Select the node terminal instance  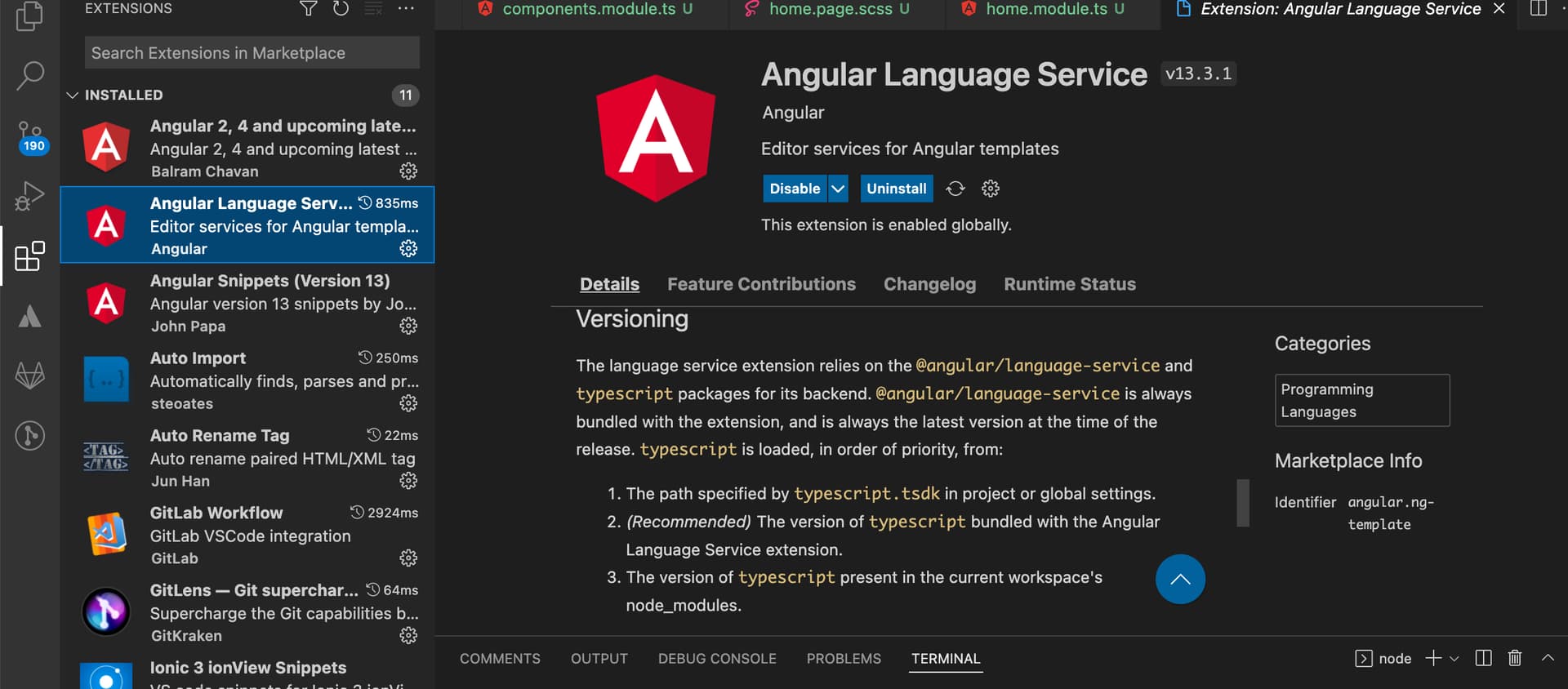pyautogui.click(x=1383, y=659)
